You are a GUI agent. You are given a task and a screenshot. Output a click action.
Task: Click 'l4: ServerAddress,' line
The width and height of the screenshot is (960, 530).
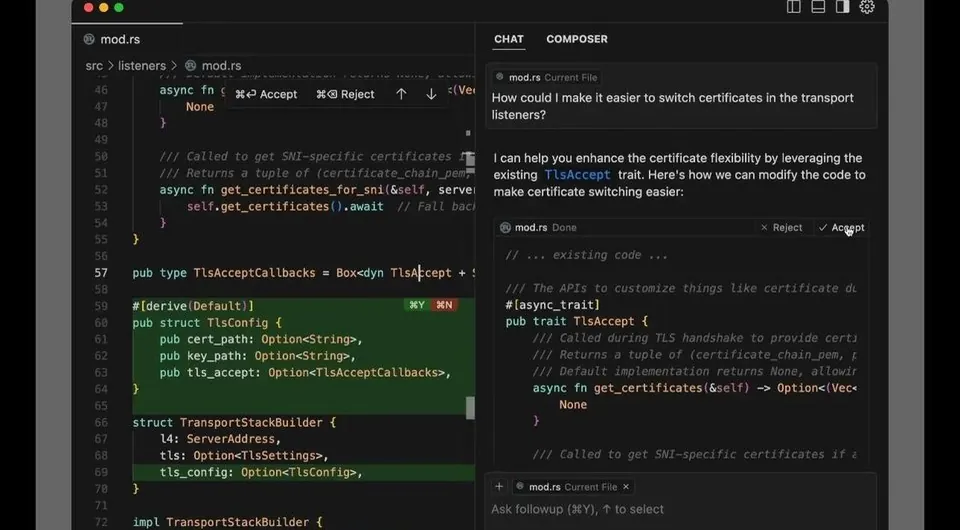[x=220, y=439]
